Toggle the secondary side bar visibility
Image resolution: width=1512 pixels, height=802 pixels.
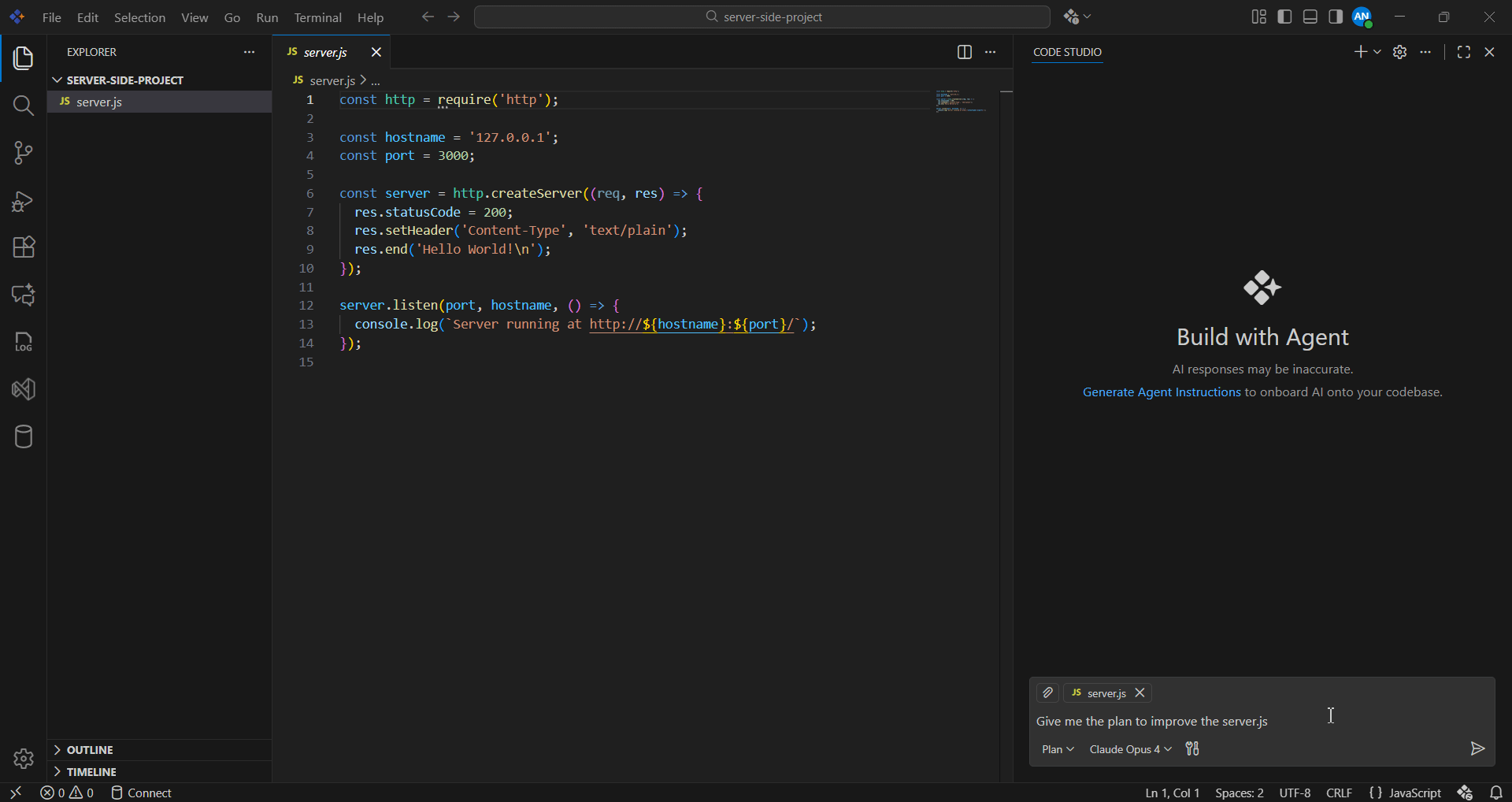1336,17
